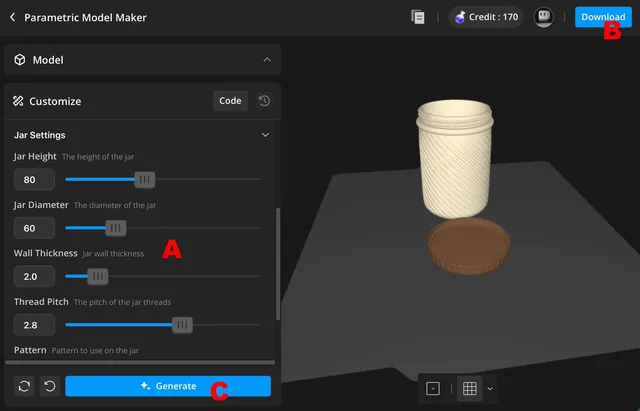The width and height of the screenshot is (640, 411).
Task: Click the Generate button
Action: point(168,386)
